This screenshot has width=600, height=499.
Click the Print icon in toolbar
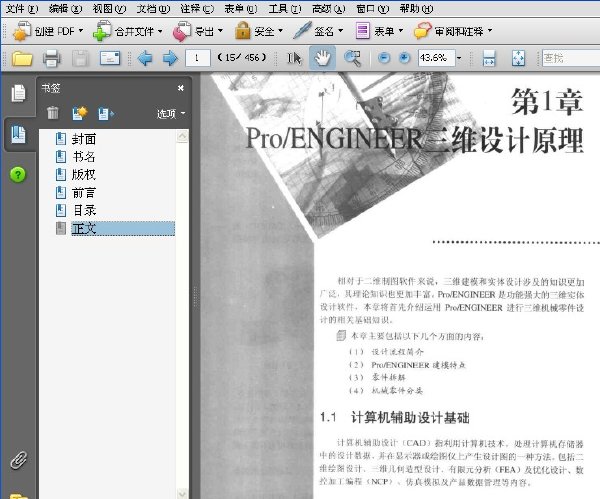[51, 58]
